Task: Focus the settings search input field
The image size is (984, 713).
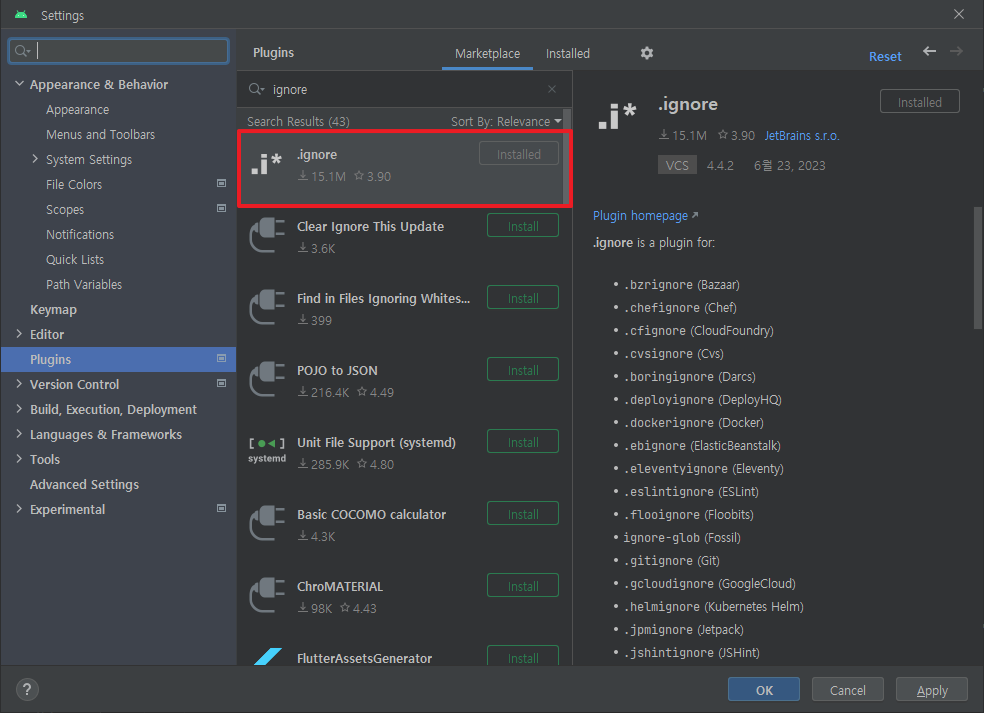Action: [119, 51]
